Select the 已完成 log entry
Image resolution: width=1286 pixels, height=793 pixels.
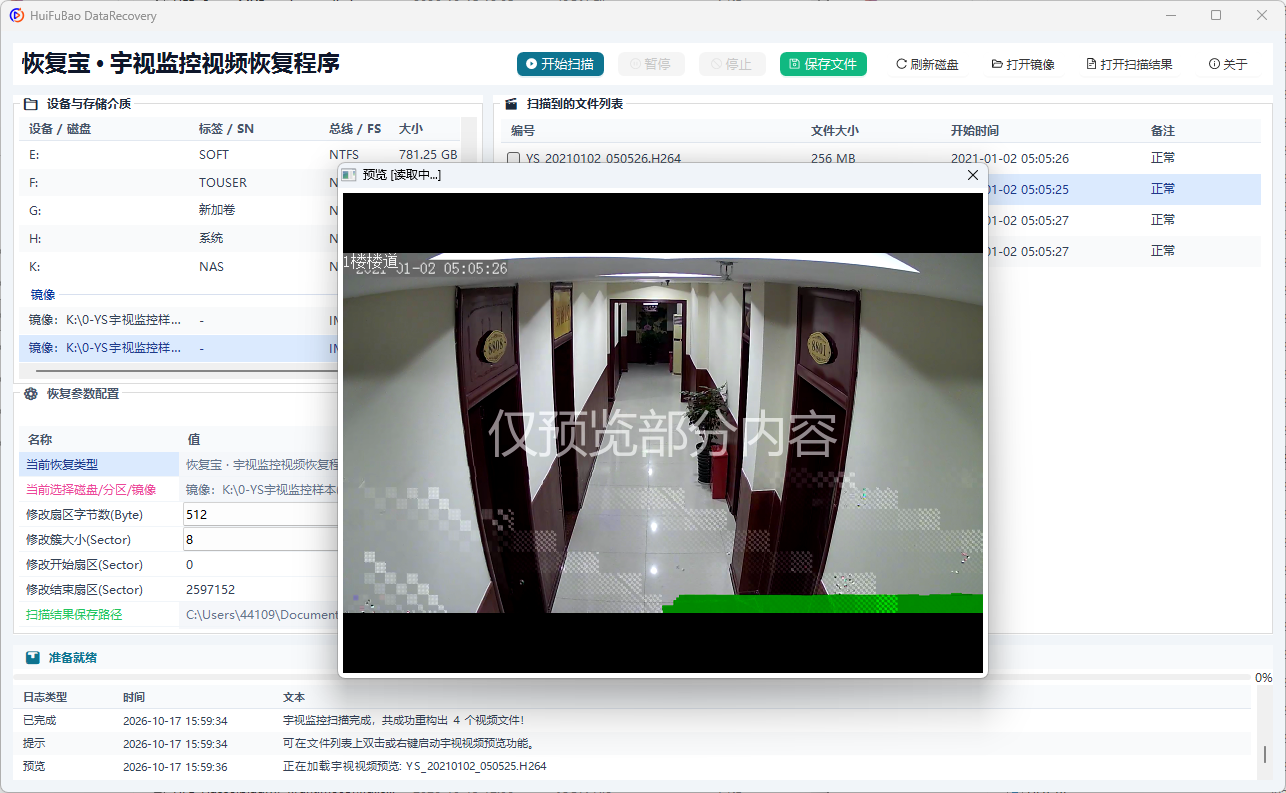pos(632,720)
